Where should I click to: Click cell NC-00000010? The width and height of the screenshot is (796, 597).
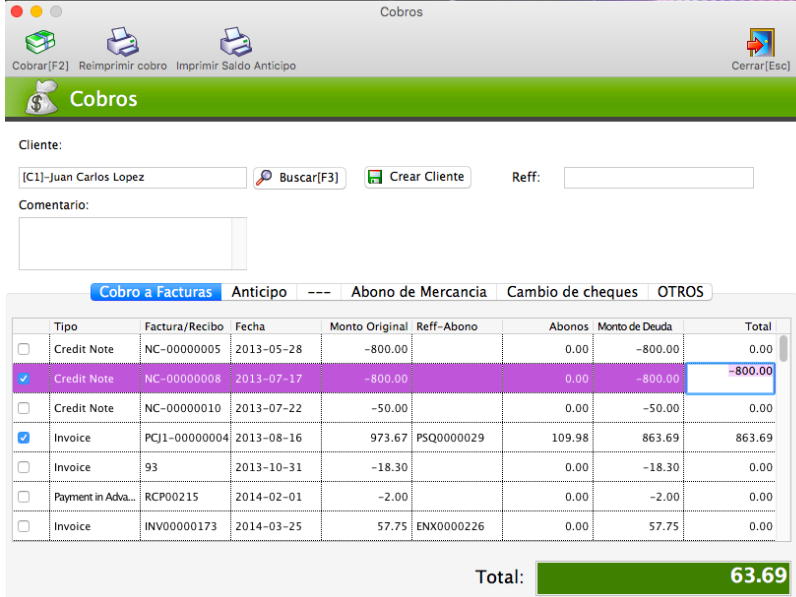coord(185,408)
